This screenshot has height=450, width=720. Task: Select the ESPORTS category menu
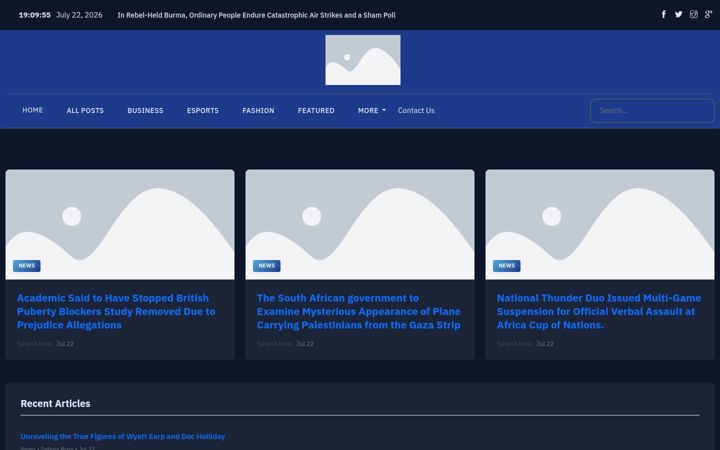(202, 111)
